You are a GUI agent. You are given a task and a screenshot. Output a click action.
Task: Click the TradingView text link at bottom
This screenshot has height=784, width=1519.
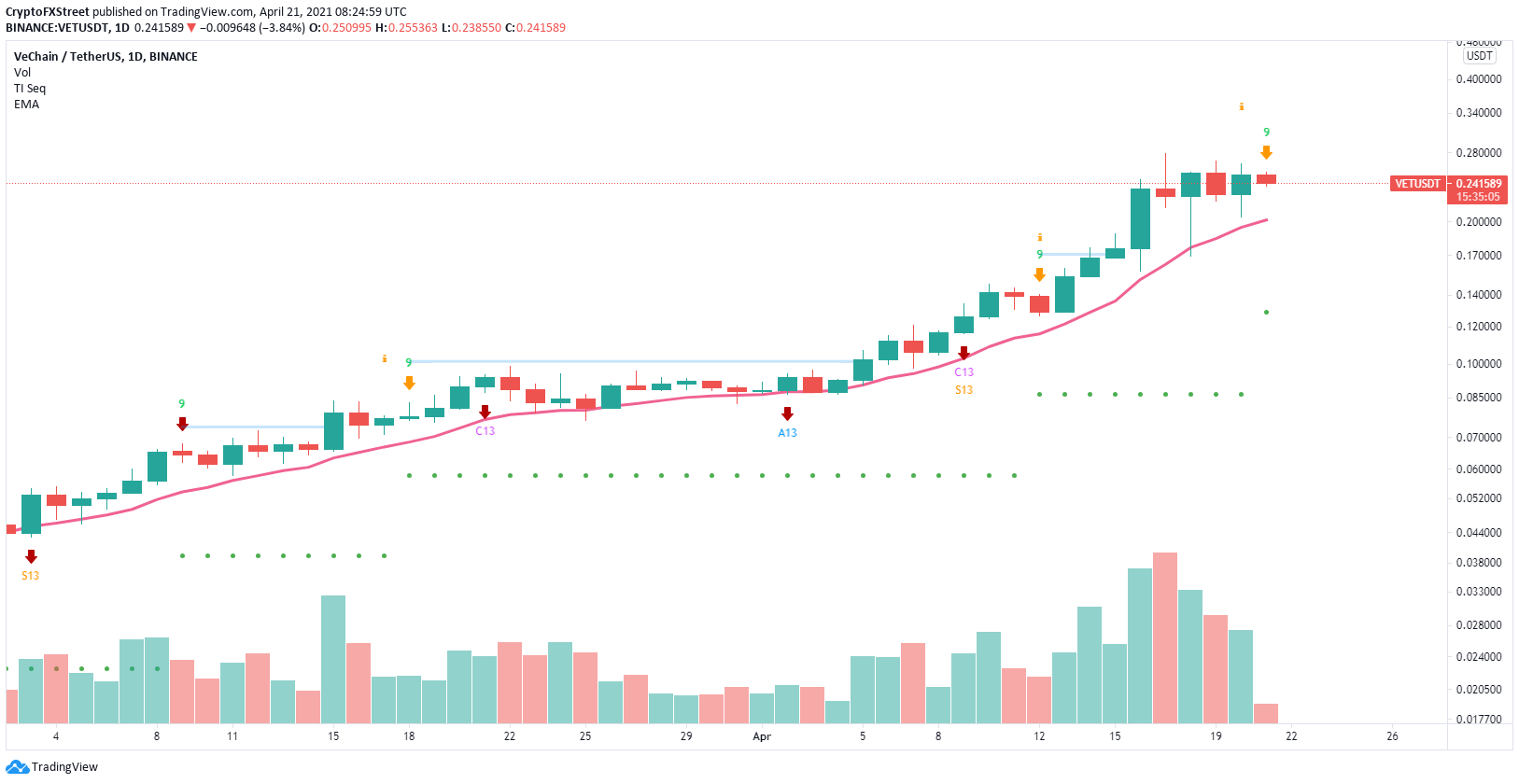64,767
